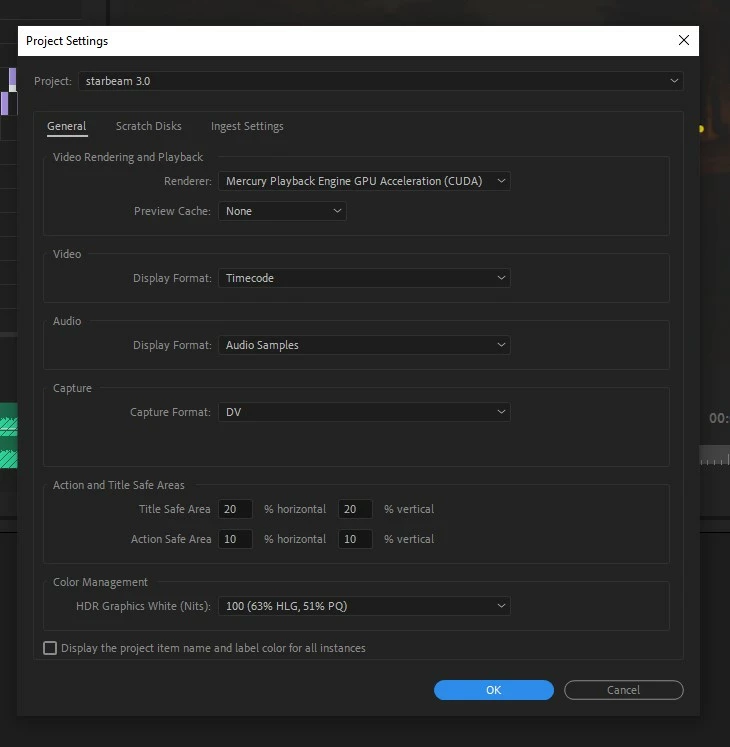The image size is (730, 747).
Task: Click the Action Safe Area horizontal field
Action: click(235, 539)
